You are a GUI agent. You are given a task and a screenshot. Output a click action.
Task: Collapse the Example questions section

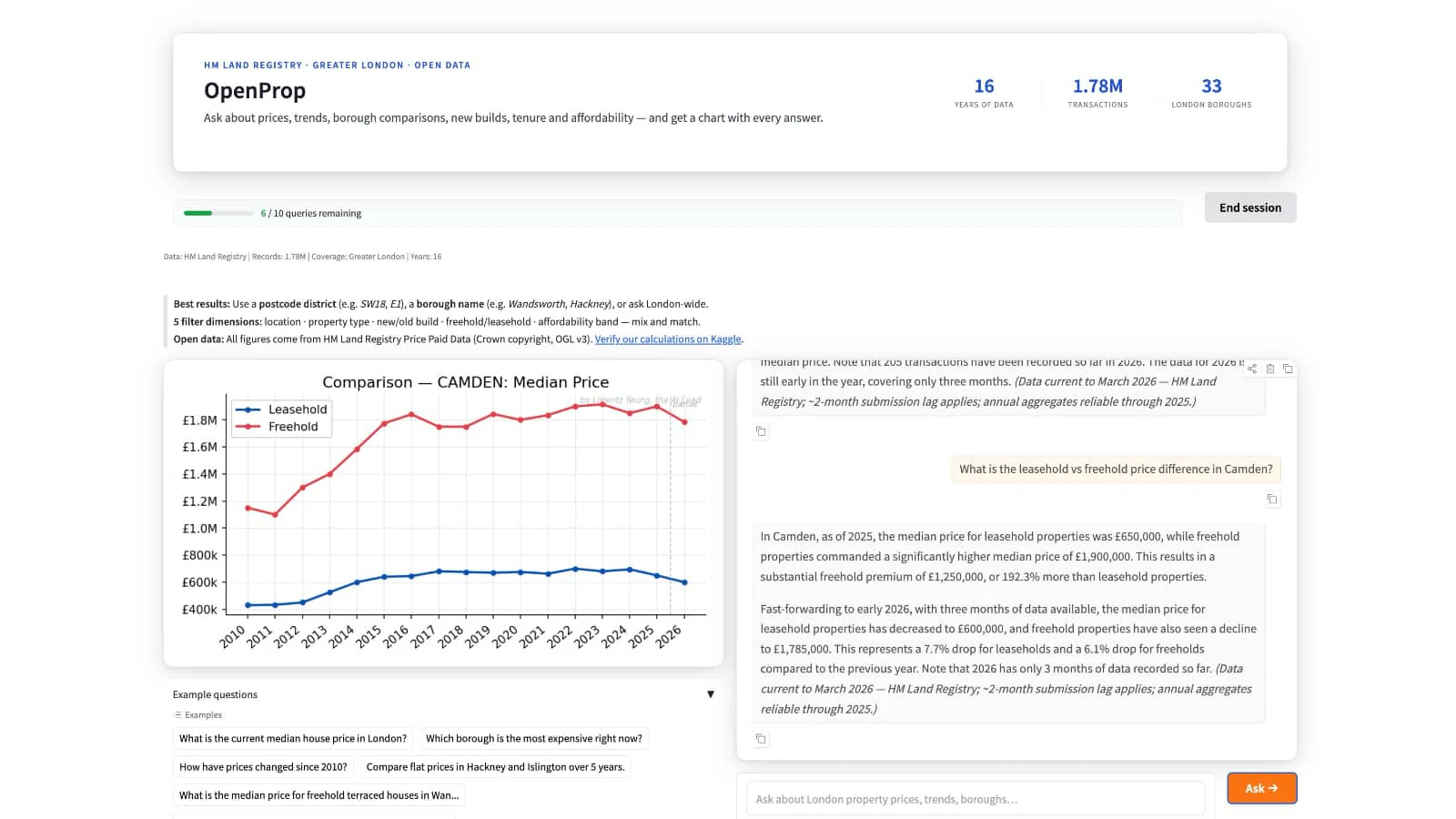711,694
